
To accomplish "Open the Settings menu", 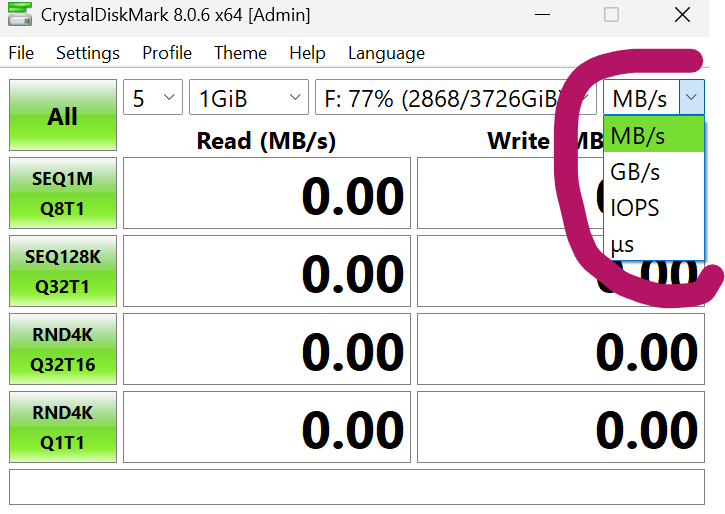I will (88, 53).
